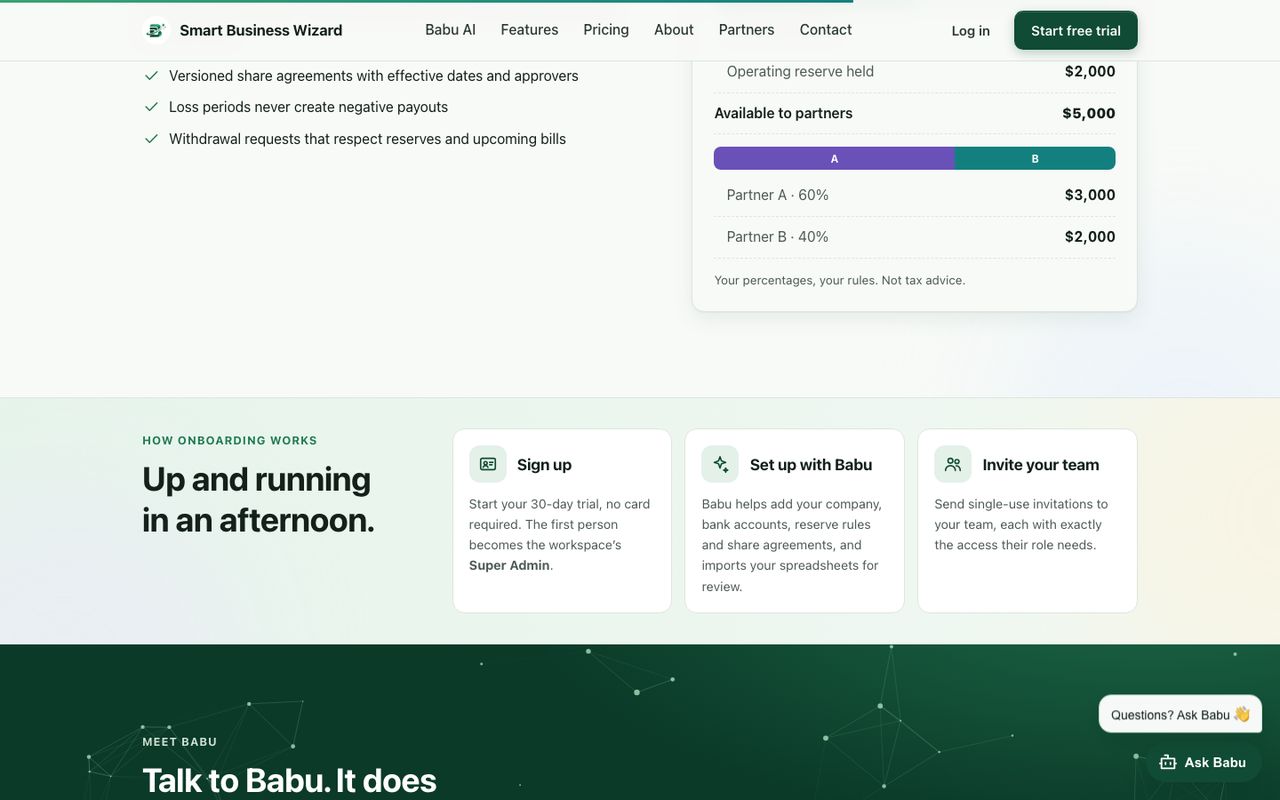
Task: Go to the Contact page
Action: [826, 30]
